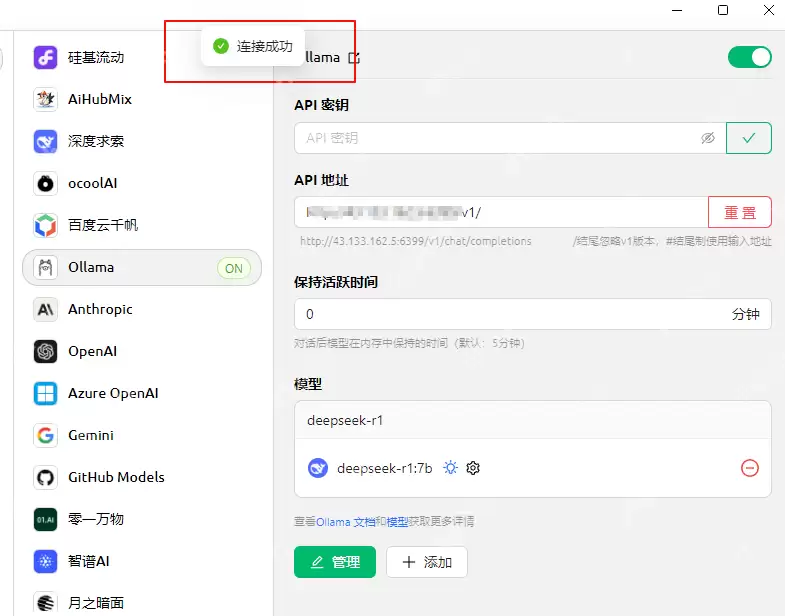Minimize the application window
785x616 pixels.
[677, 10]
